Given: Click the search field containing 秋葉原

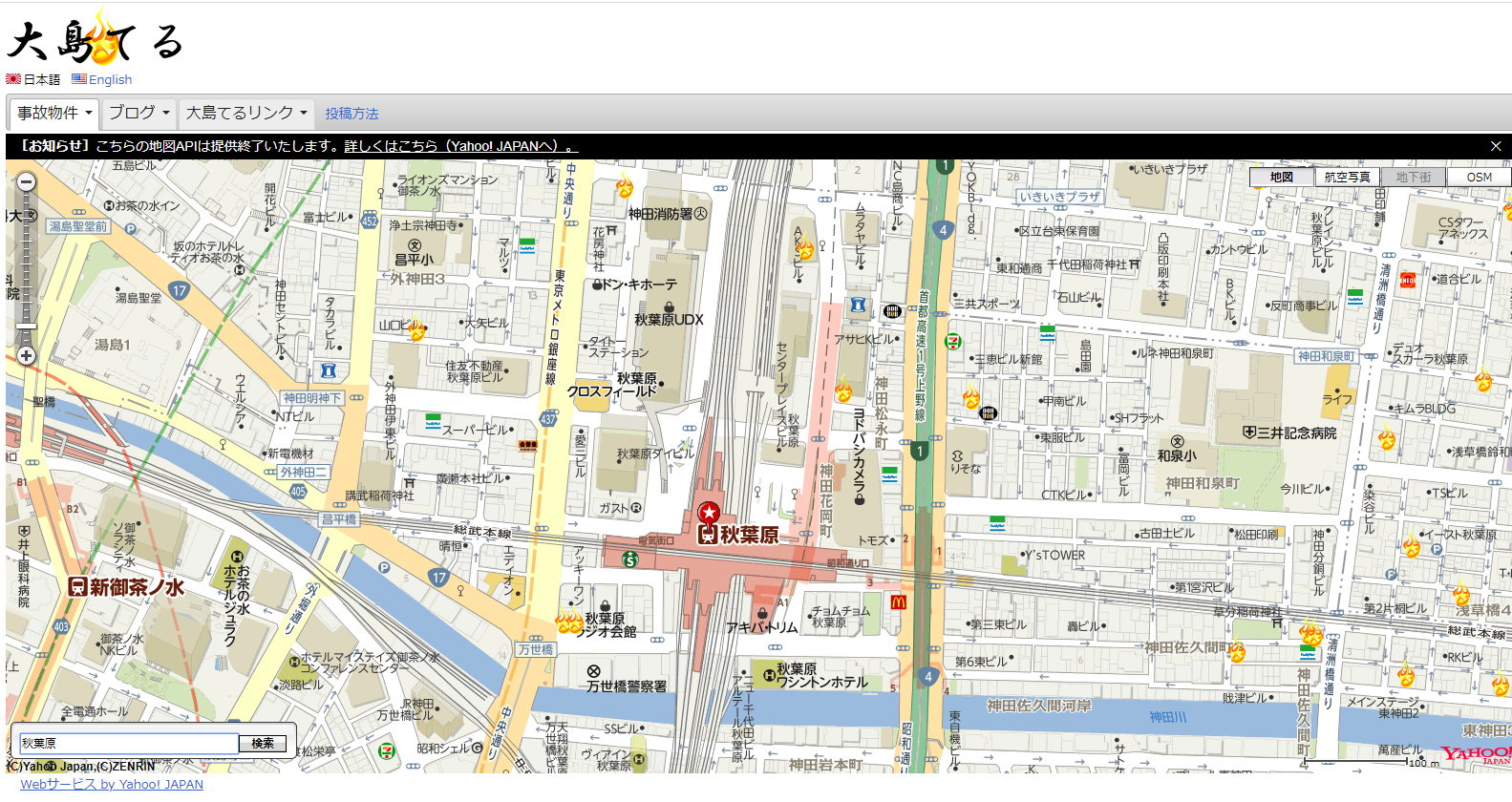Looking at the screenshot, I should coord(128,743).
